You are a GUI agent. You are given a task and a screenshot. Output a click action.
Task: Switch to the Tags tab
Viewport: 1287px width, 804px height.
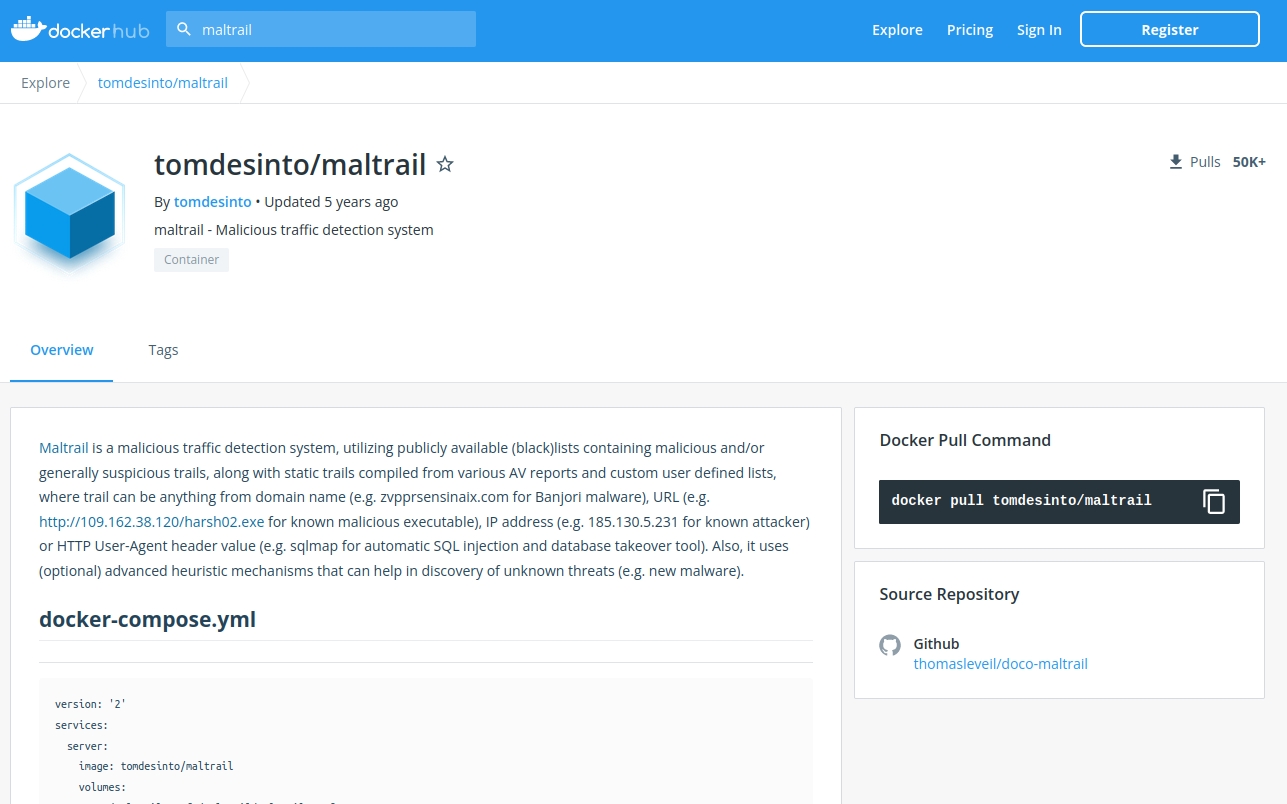point(163,350)
